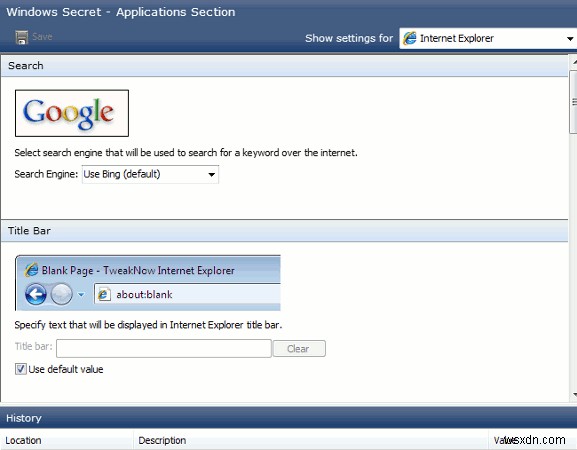This screenshot has height=450, width=577.
Task: Click the scrollbar up arrow
Action: (x=574, y=62)
